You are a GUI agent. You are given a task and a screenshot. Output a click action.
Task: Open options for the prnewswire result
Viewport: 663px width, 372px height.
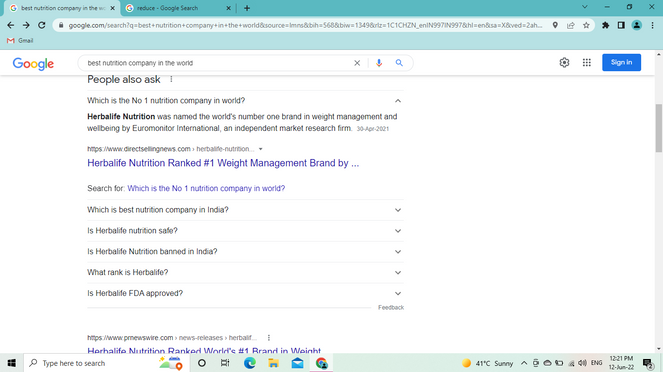coord(268,337)
